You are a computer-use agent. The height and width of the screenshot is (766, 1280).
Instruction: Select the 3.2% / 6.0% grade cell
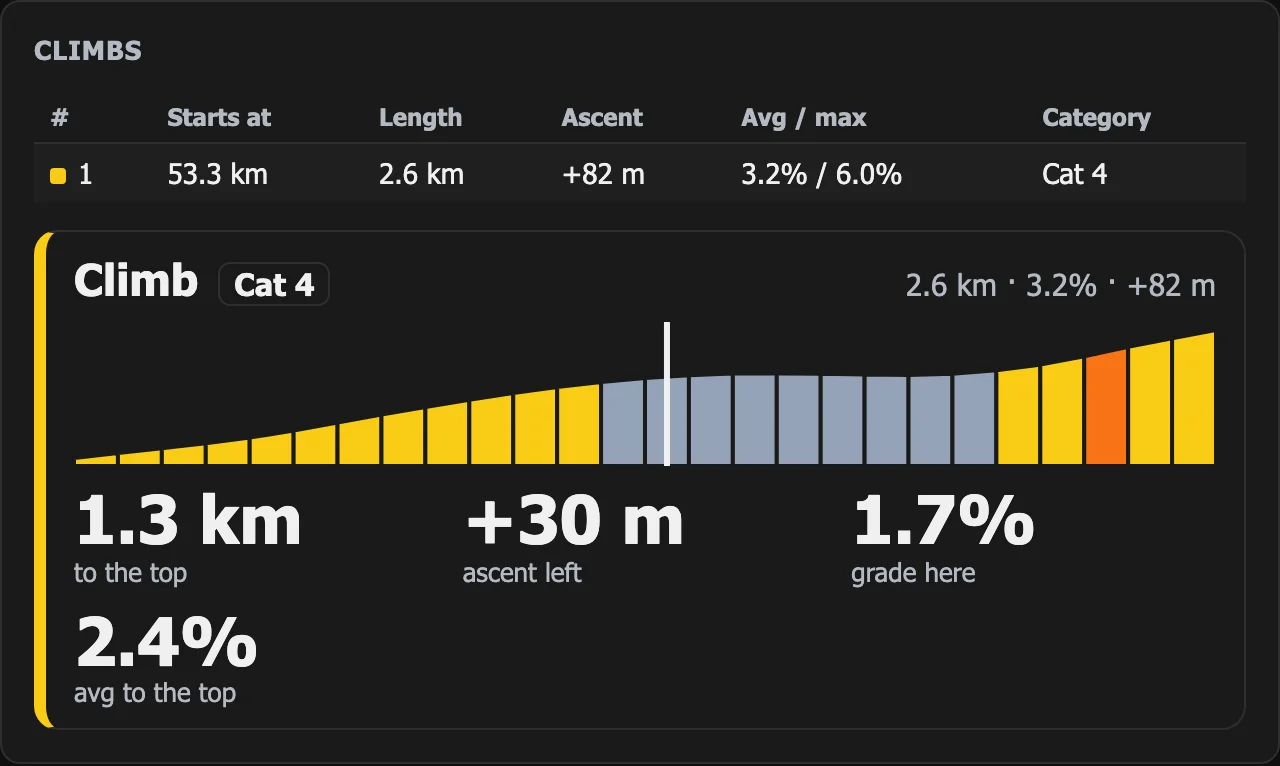(x=821, y=174)
